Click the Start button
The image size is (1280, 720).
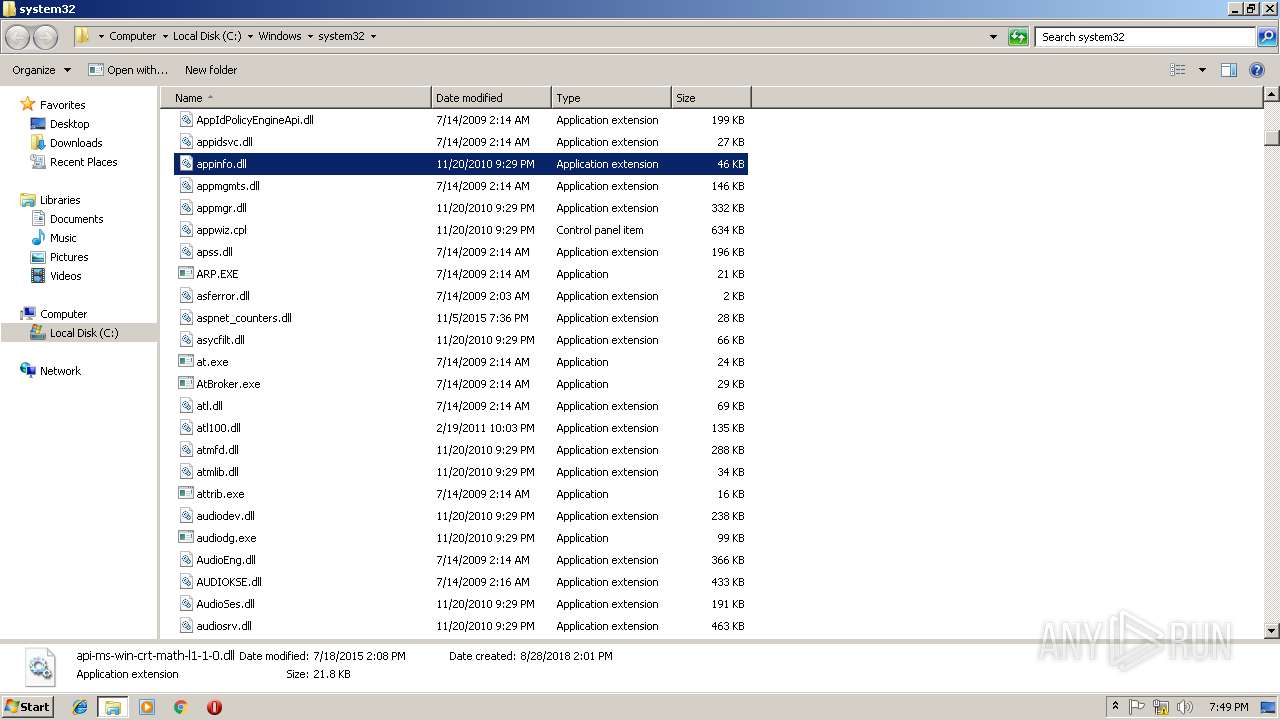[27, 707]
